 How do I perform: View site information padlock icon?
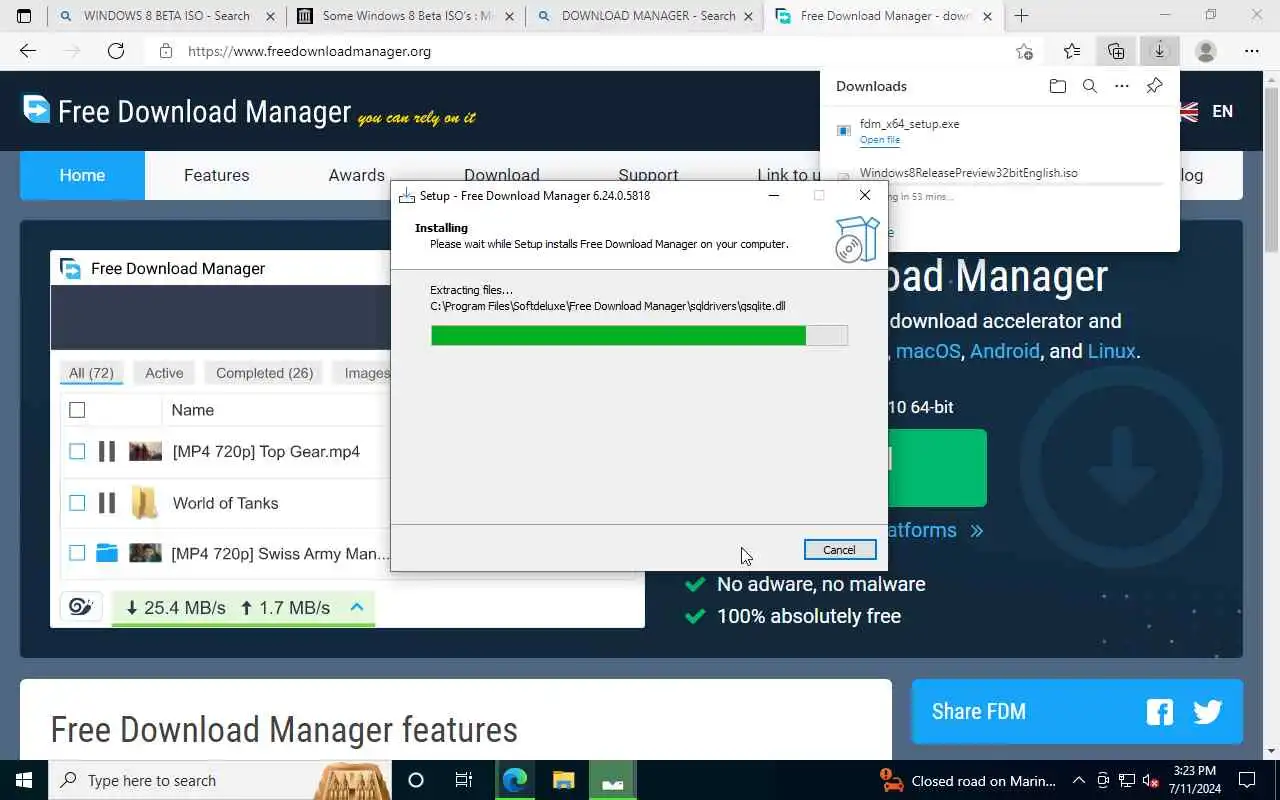[x=166, y=51]
